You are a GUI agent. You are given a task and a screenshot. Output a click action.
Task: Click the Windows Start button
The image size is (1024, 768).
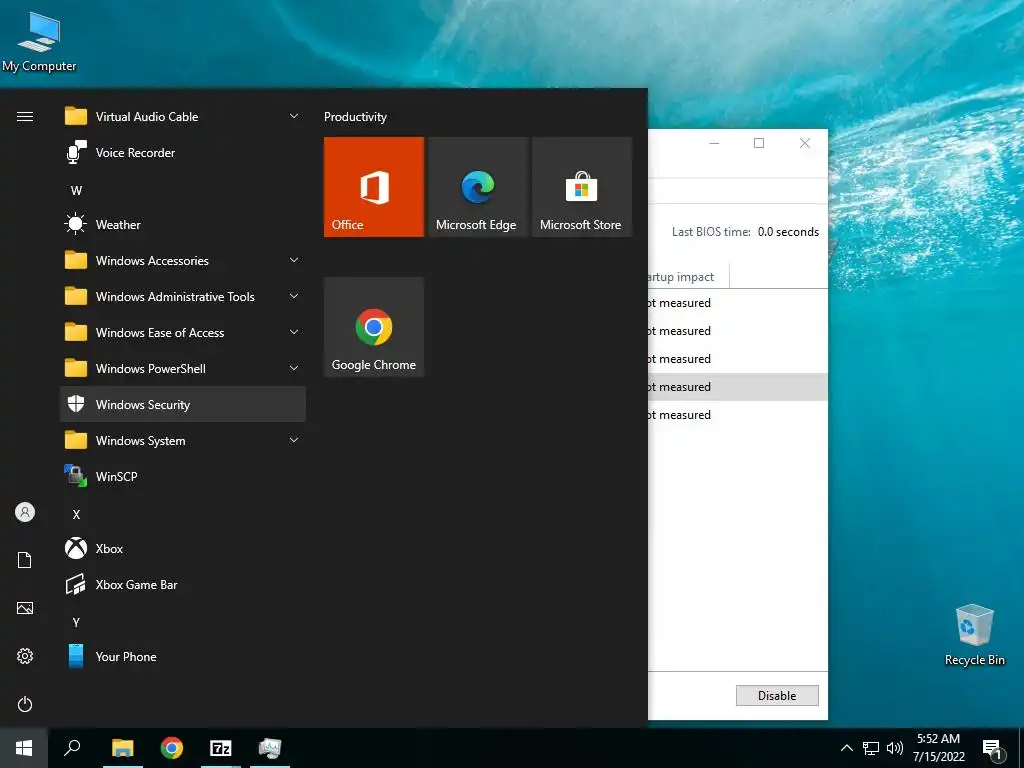coord(24,748)
